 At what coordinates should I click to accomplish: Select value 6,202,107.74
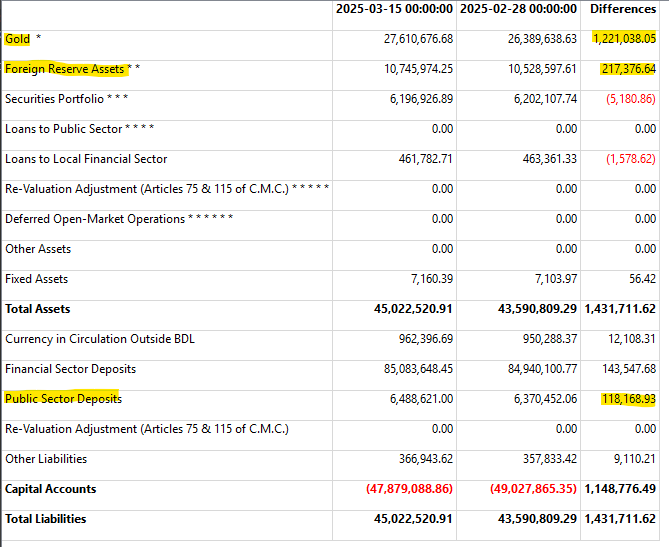pos(545,99)
